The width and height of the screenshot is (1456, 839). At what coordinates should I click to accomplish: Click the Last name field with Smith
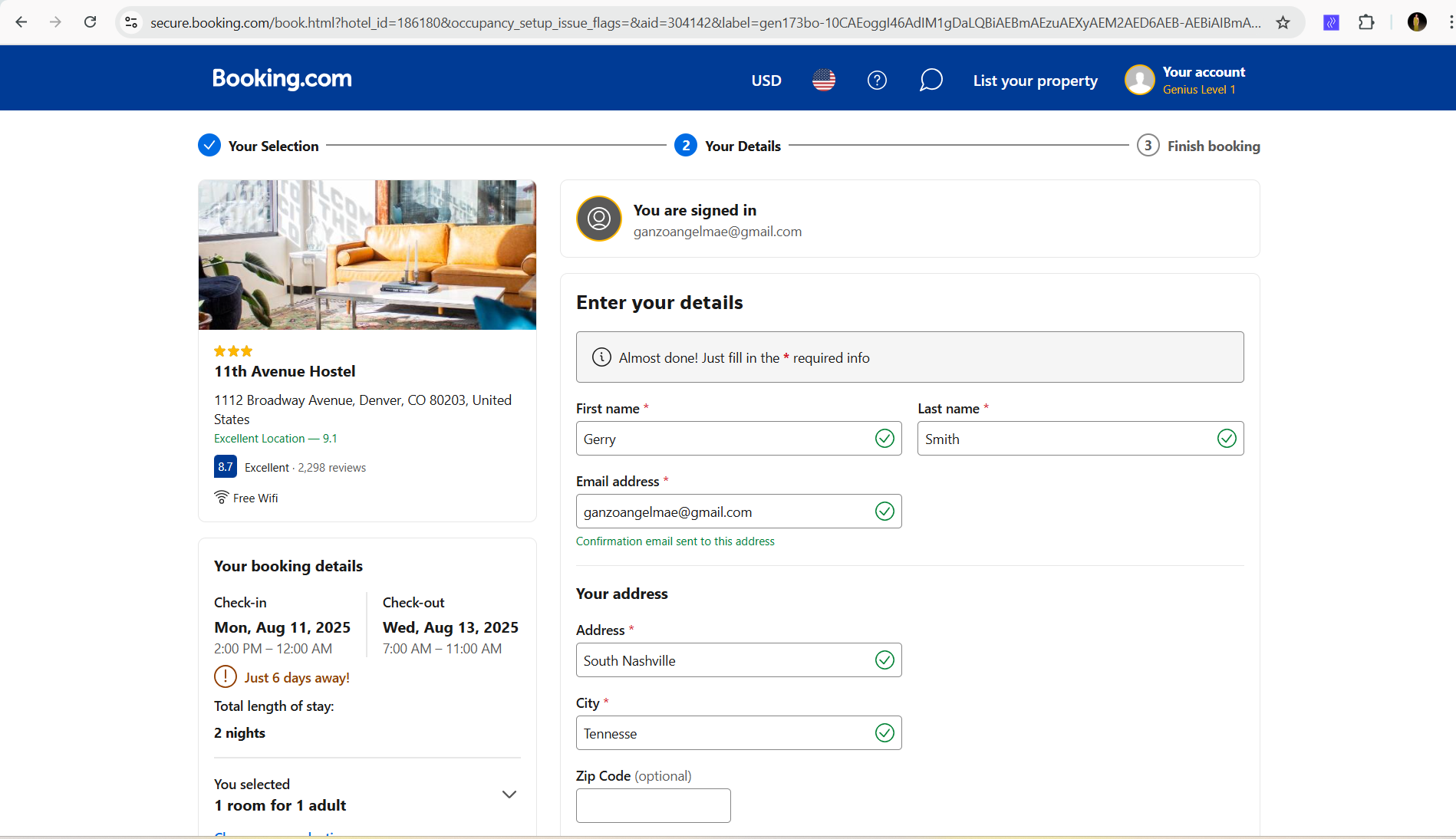point(1080,439)
